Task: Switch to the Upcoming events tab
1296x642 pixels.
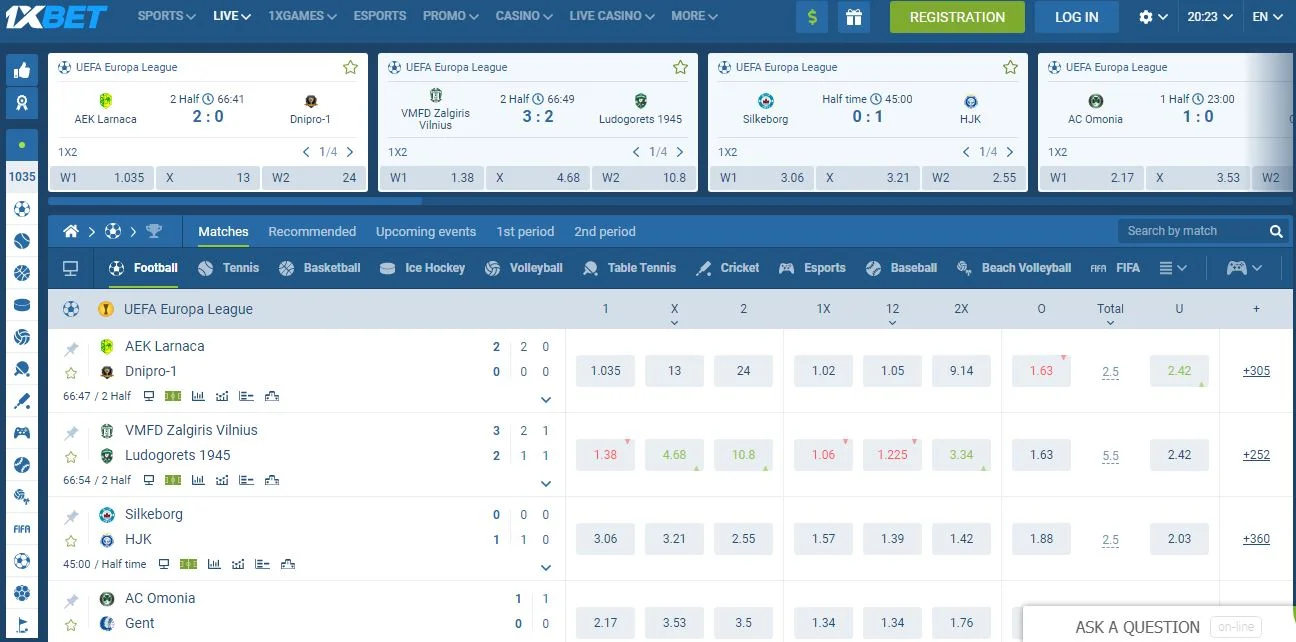Action: 426,231
